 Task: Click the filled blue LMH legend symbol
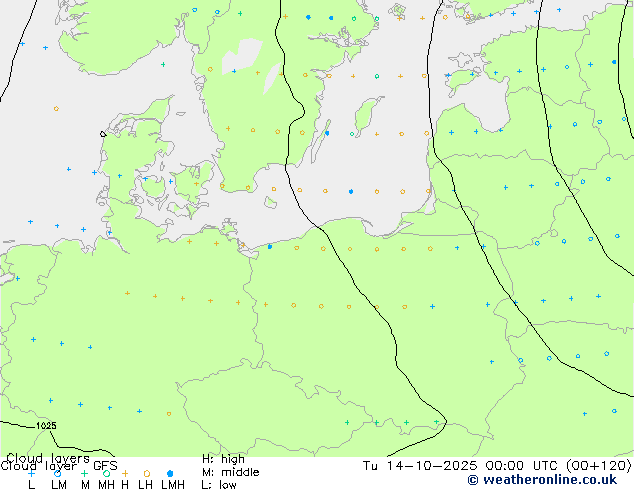click(x=170, y=473)
